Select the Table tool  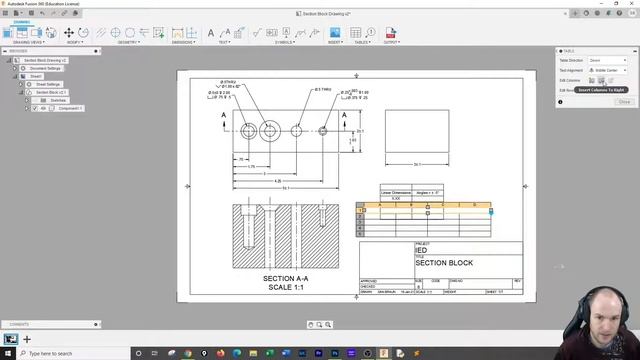tap(356, 33)
